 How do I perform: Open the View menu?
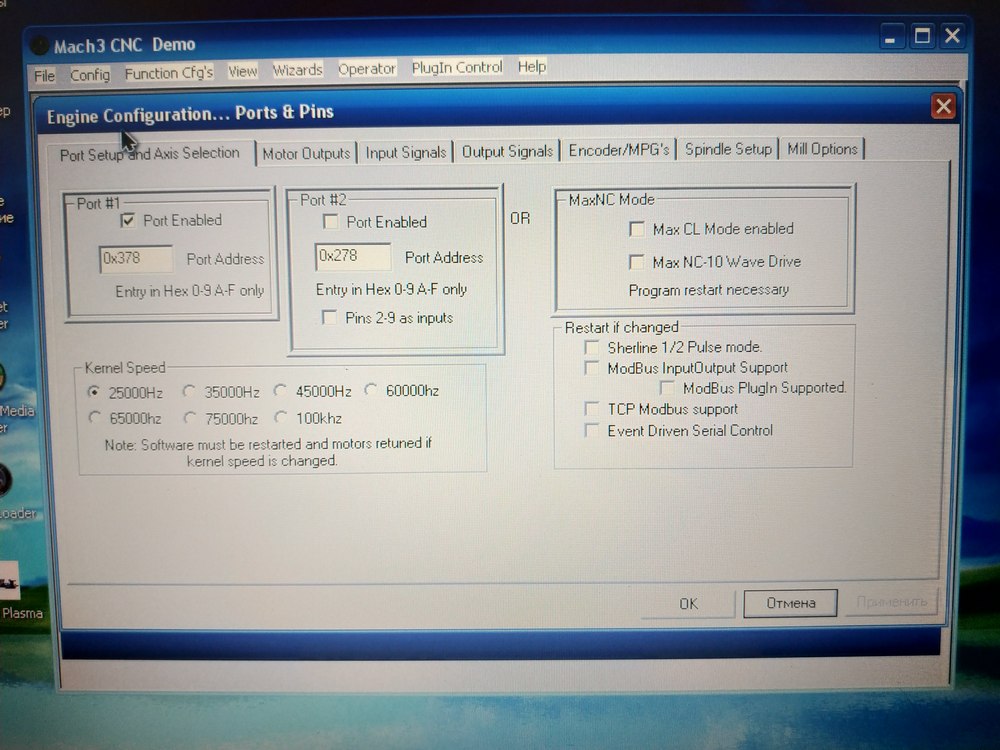click(242, 71)
